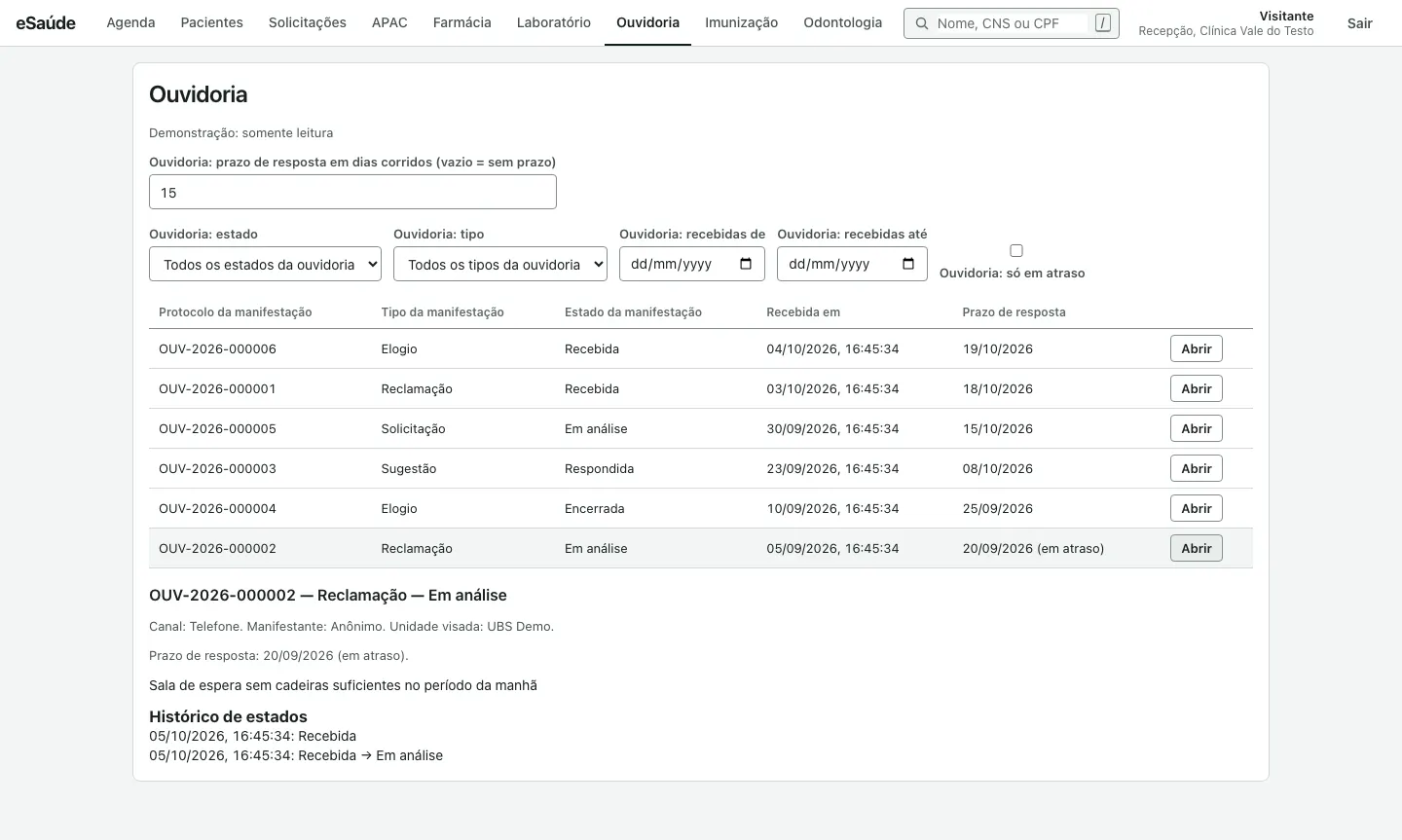1402x840 pixels.
Task: Click the search magnifier icon
Action: pos(921,23)
